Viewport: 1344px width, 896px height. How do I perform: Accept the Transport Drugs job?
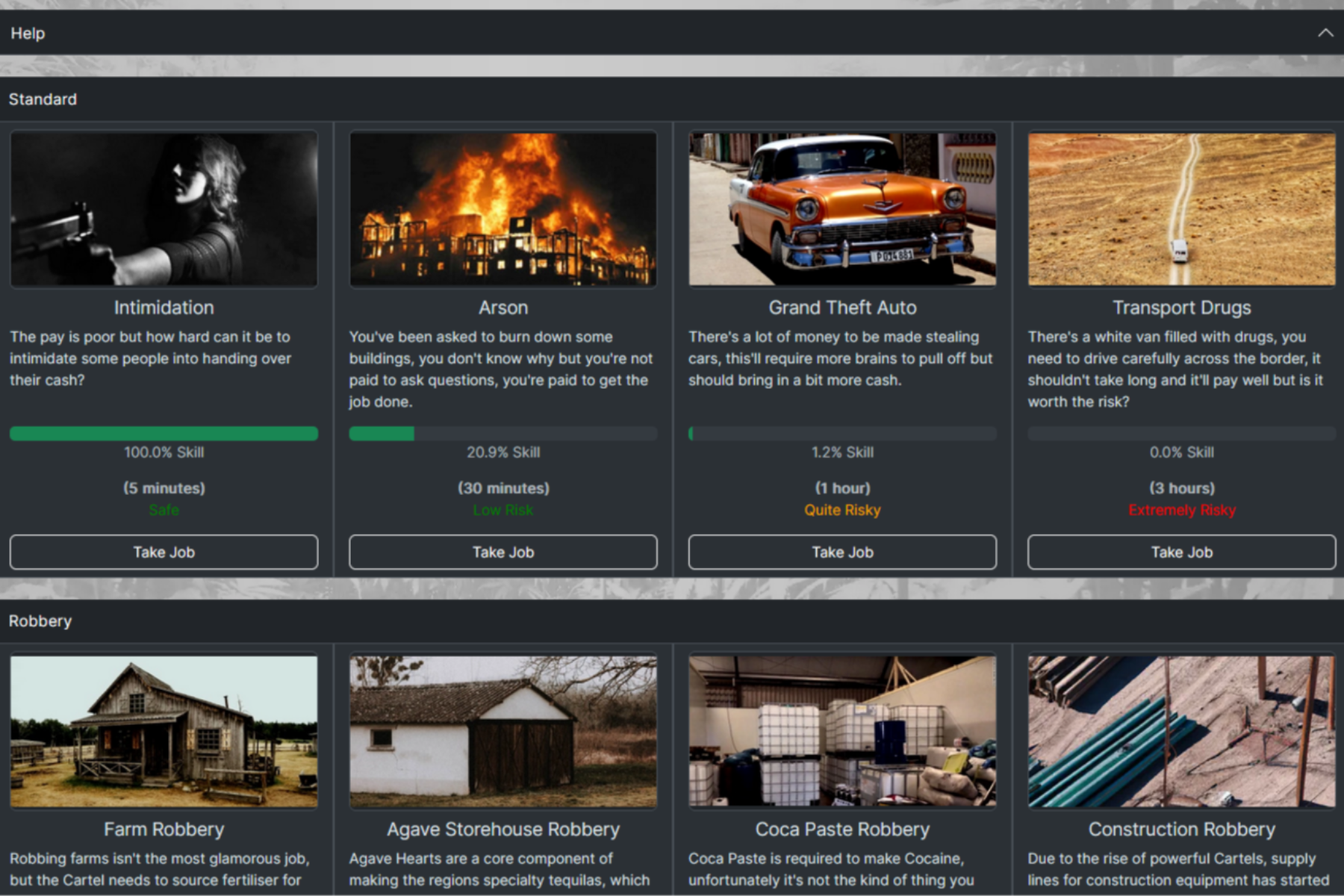[x=1181, y=552]
